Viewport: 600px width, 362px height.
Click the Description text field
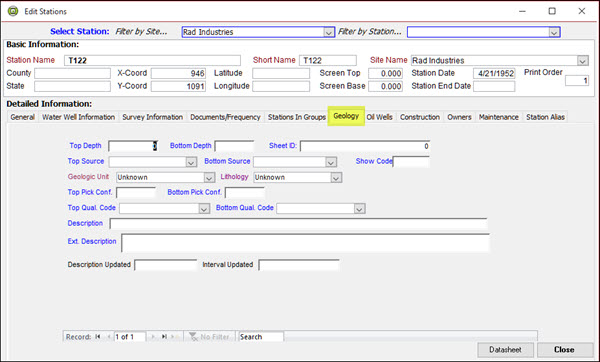coord(298,224)
